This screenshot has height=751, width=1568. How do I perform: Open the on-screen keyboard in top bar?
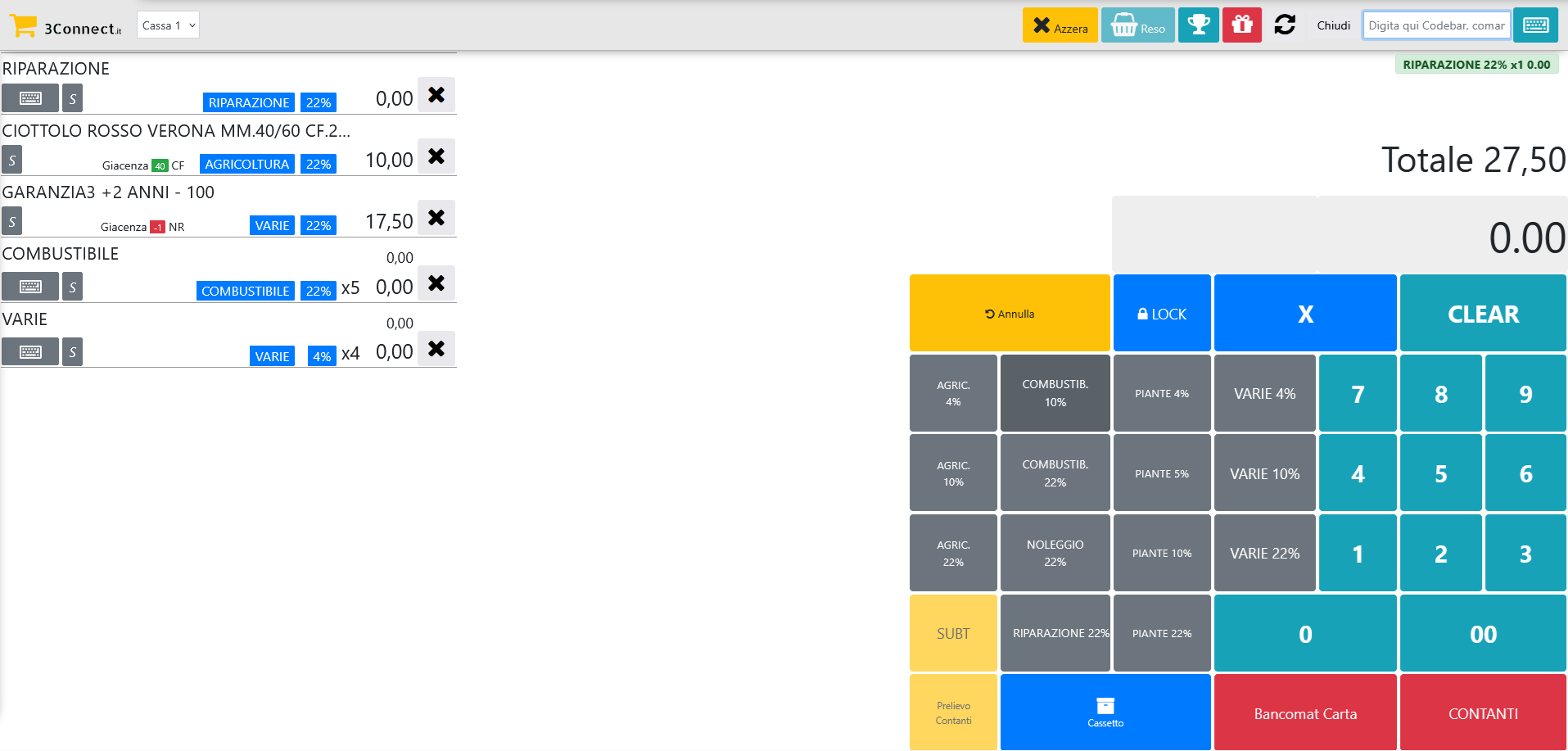pyautogui.click(x=1535, y=25)
